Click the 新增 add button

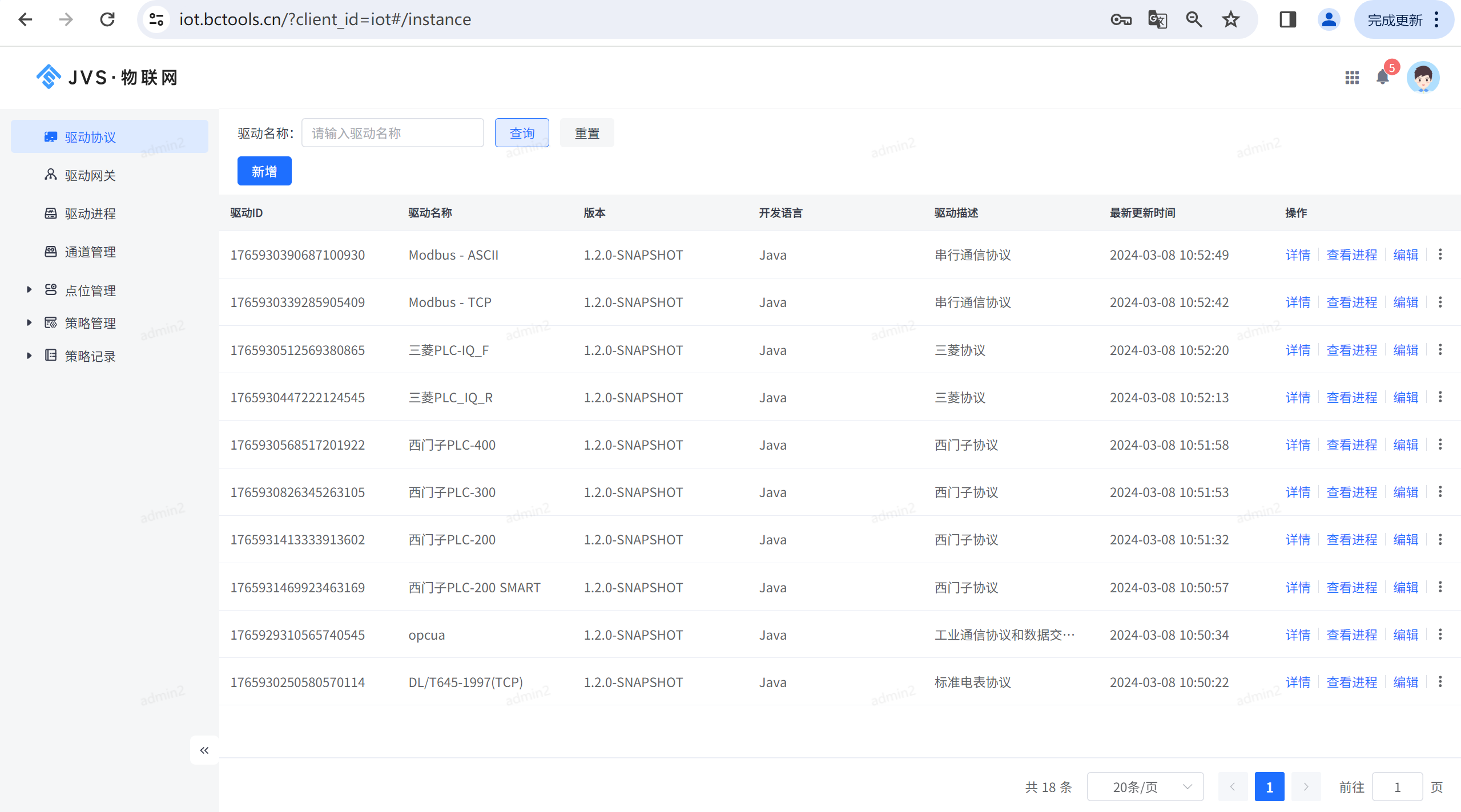tap(264, 171)
